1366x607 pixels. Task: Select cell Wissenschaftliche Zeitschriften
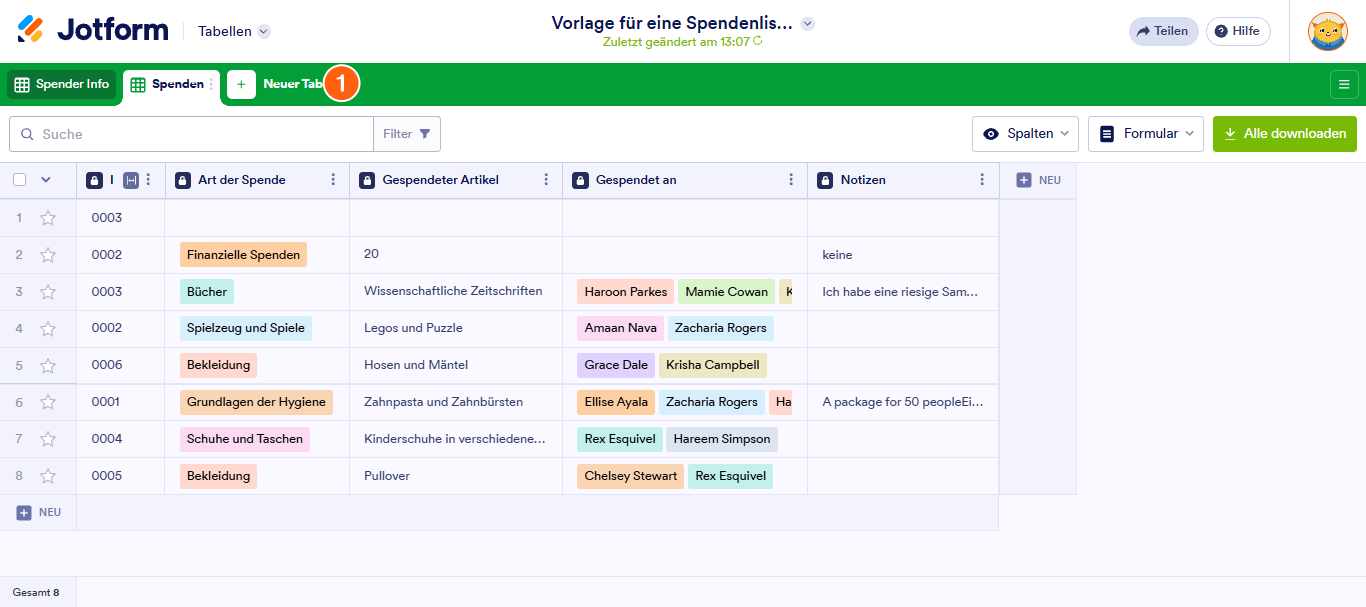tap(456, 291)
